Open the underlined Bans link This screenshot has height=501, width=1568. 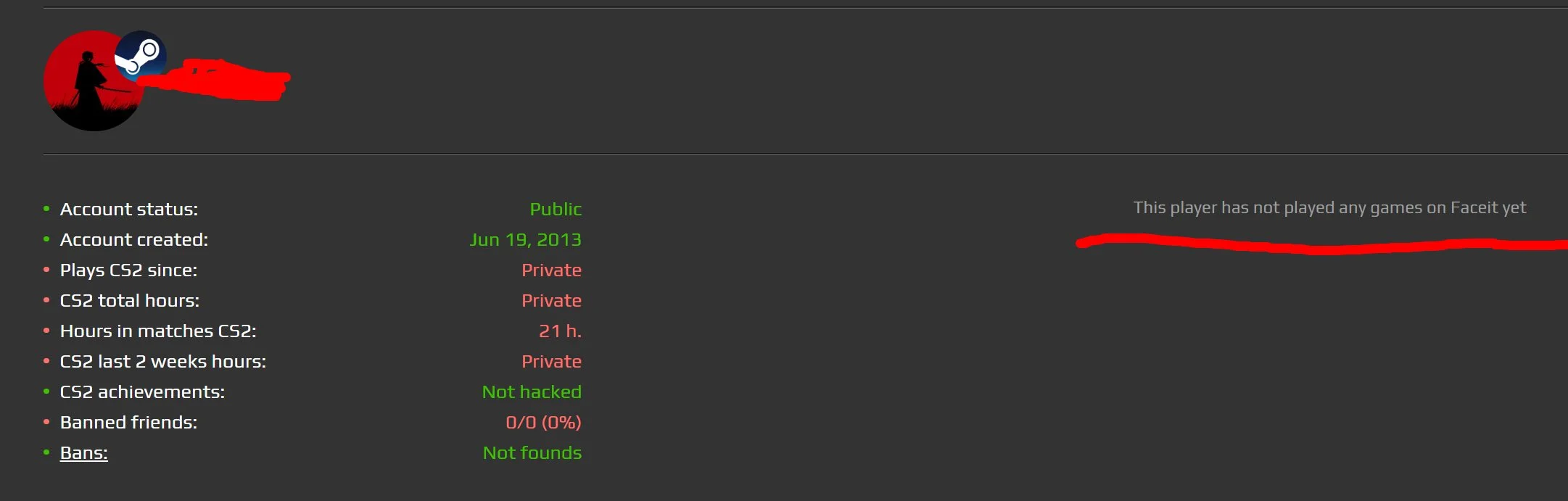click(83, 453)
